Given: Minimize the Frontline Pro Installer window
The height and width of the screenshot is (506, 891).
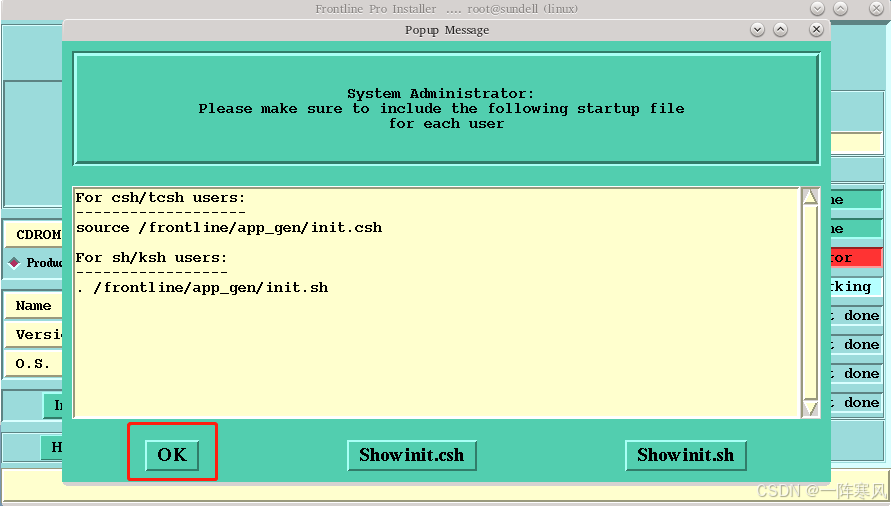Looking at the screenshot, I should pyautogui.click(x=817, y=9).
